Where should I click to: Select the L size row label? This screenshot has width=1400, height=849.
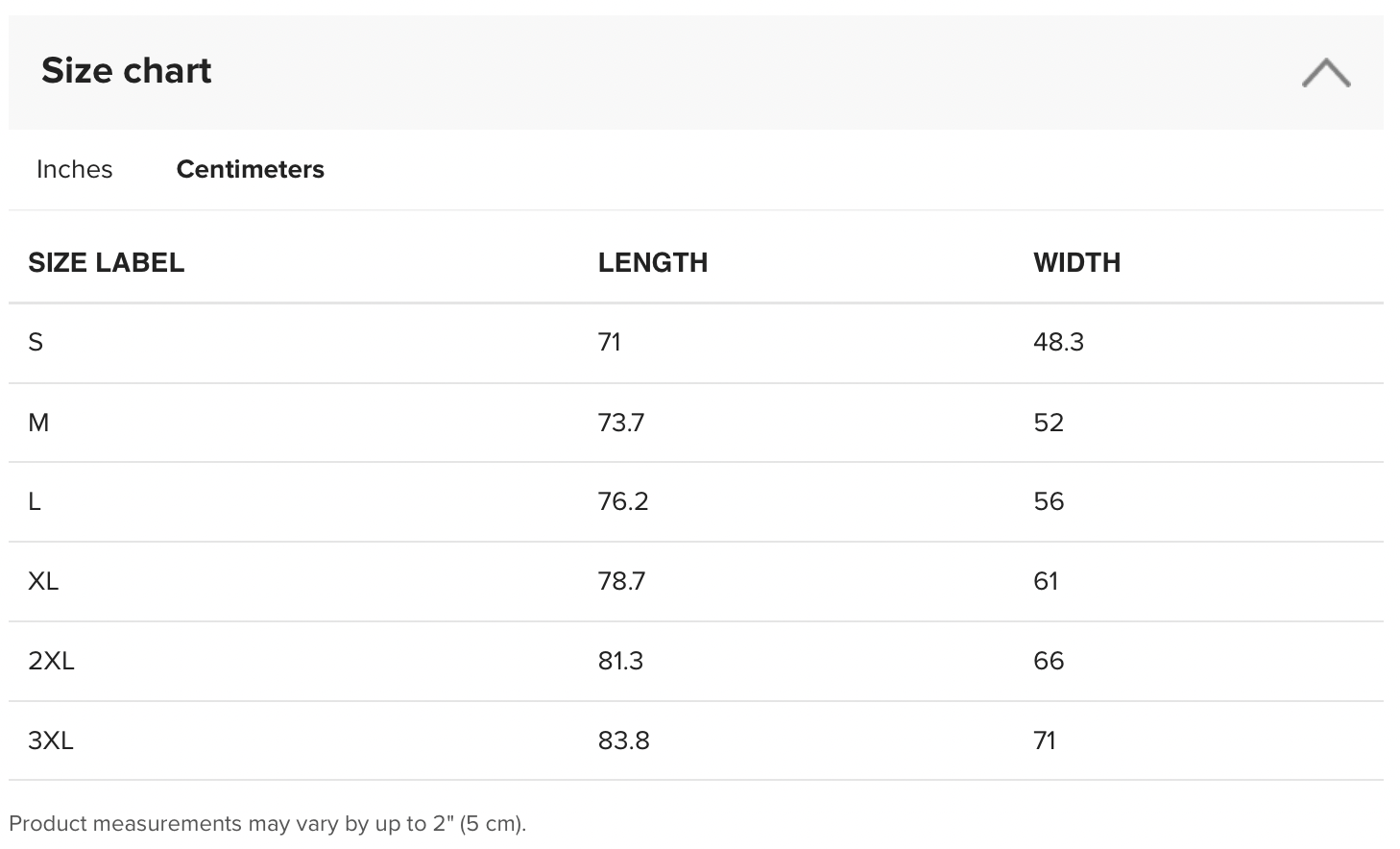(35, 501)
